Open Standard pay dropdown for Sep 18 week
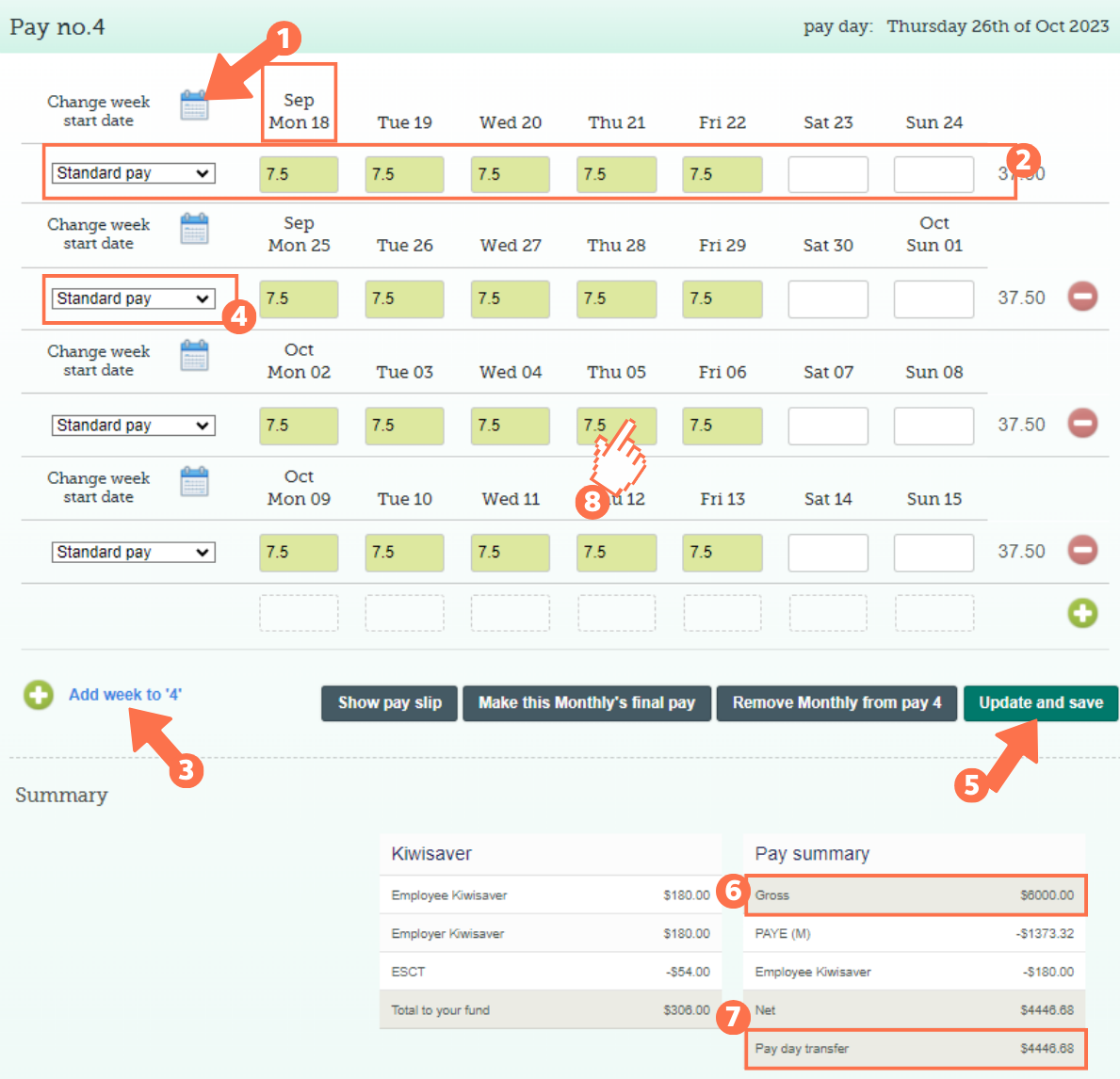Image resolution: width=1120 pixels, height=1079 pixels. pyautogui.click(x=133, y=173)
